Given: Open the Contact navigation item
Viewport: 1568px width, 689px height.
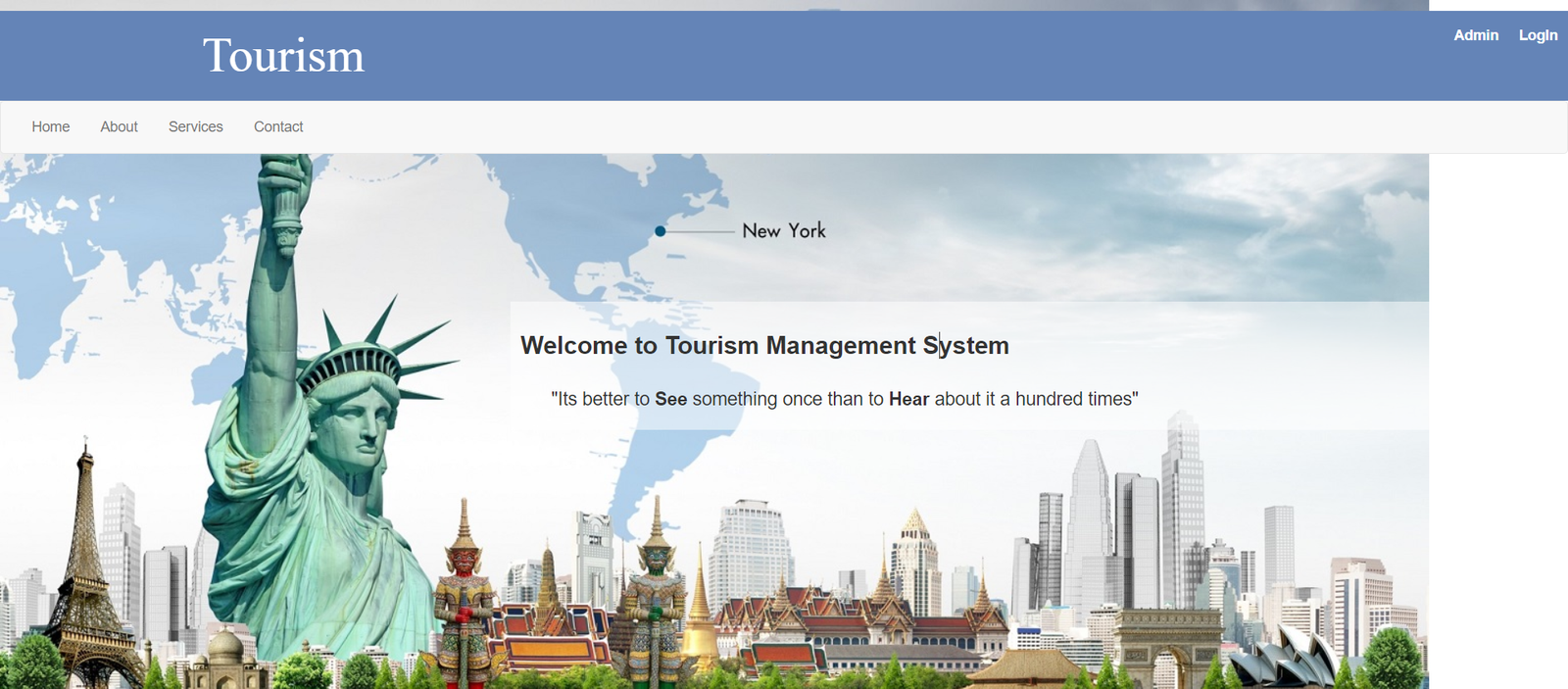Looking at the screenshot, I should [x=278, y=126].
